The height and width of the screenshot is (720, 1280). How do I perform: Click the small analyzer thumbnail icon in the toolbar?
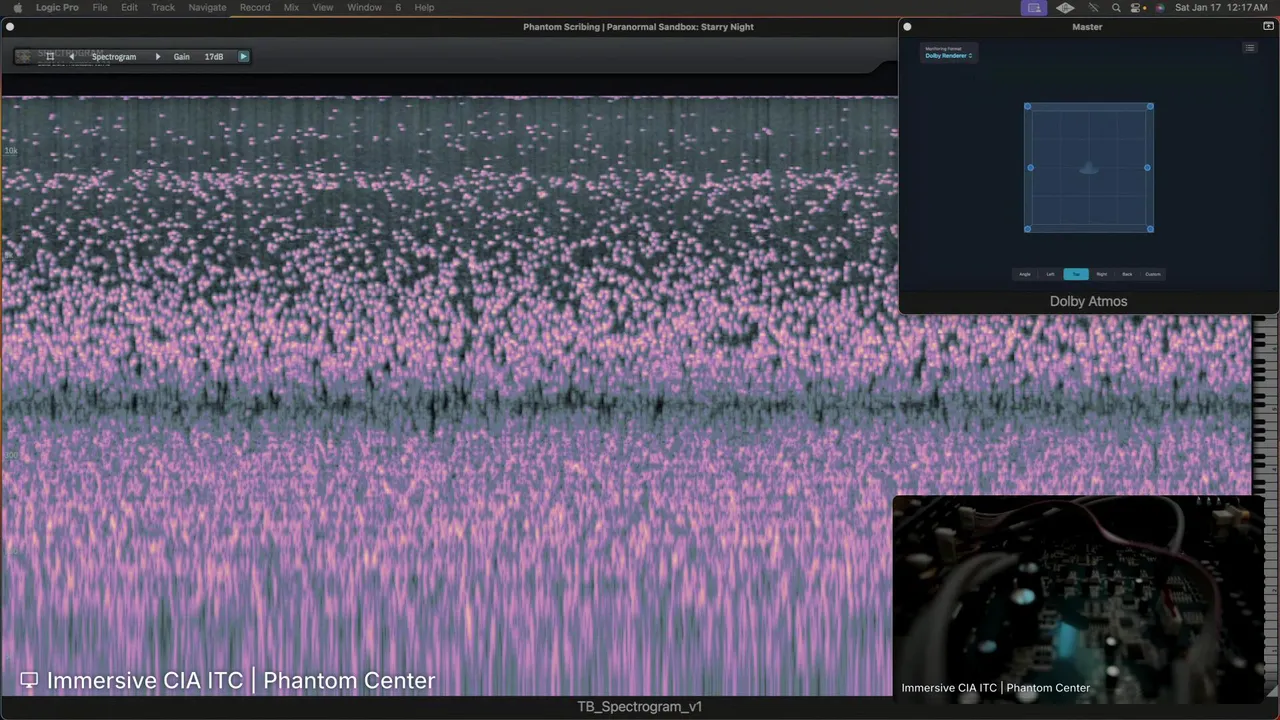coord(24,57)
